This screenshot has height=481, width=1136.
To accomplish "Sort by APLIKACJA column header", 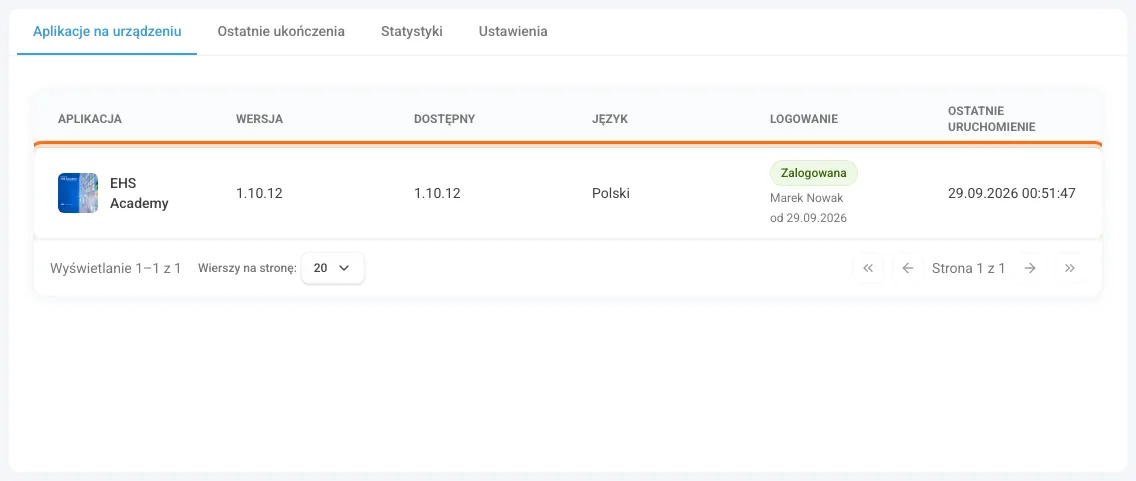I will tap(90, 119).
